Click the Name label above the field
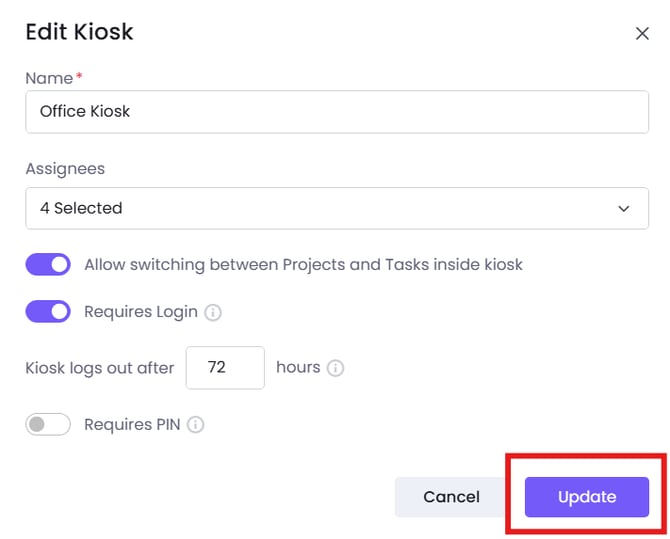Viewport: 670px width, 539px height. [49, 78]
